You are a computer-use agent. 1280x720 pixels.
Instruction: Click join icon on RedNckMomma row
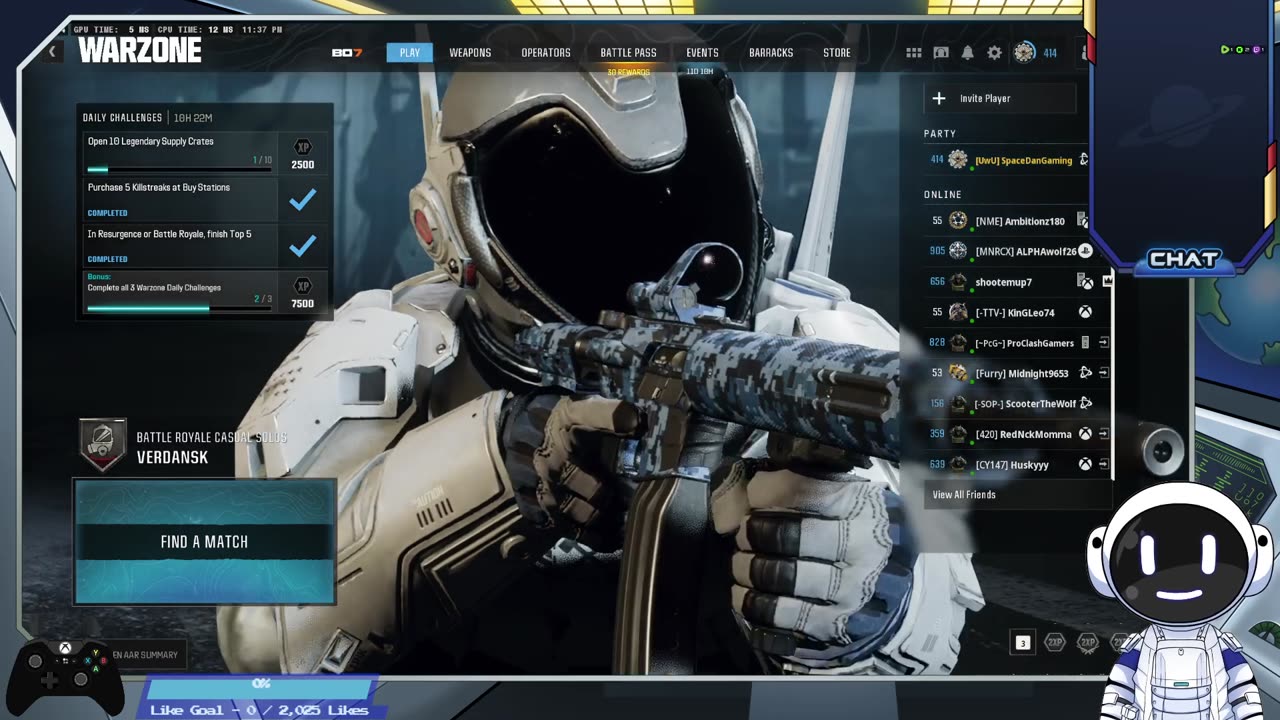(x=1104, y=434)
